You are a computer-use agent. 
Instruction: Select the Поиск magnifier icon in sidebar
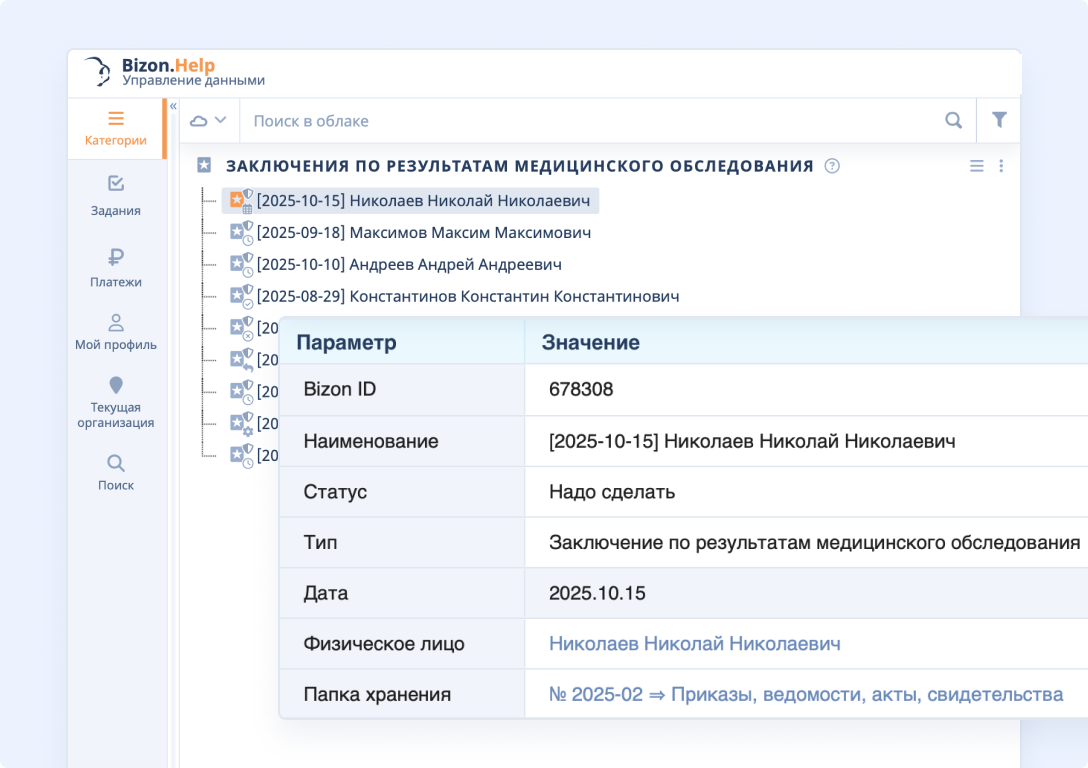coord(116,462)
